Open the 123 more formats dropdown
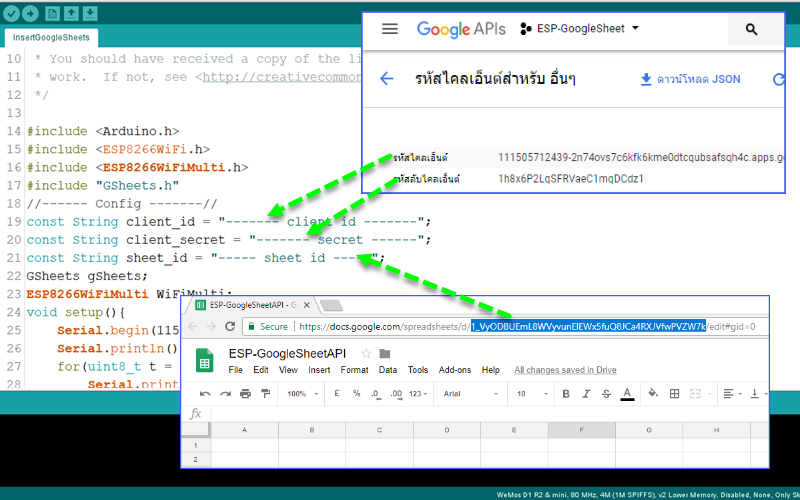 coord(418,394)
